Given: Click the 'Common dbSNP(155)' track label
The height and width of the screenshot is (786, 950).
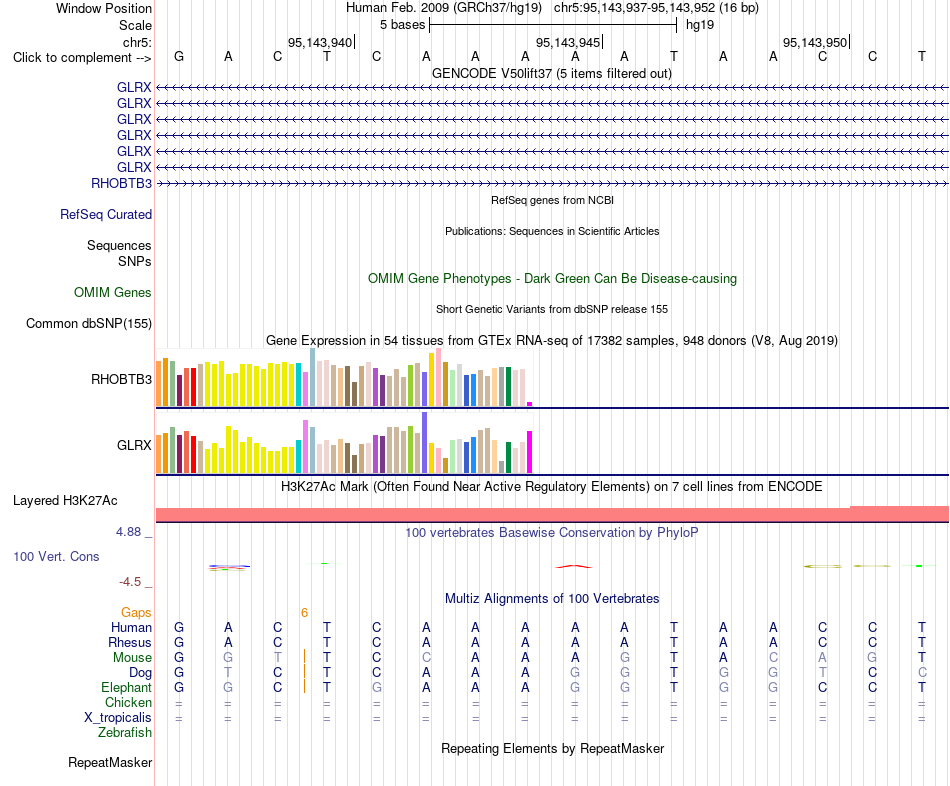Looking at the screenshot, I should pyautogui.click(x=89, y=324).
